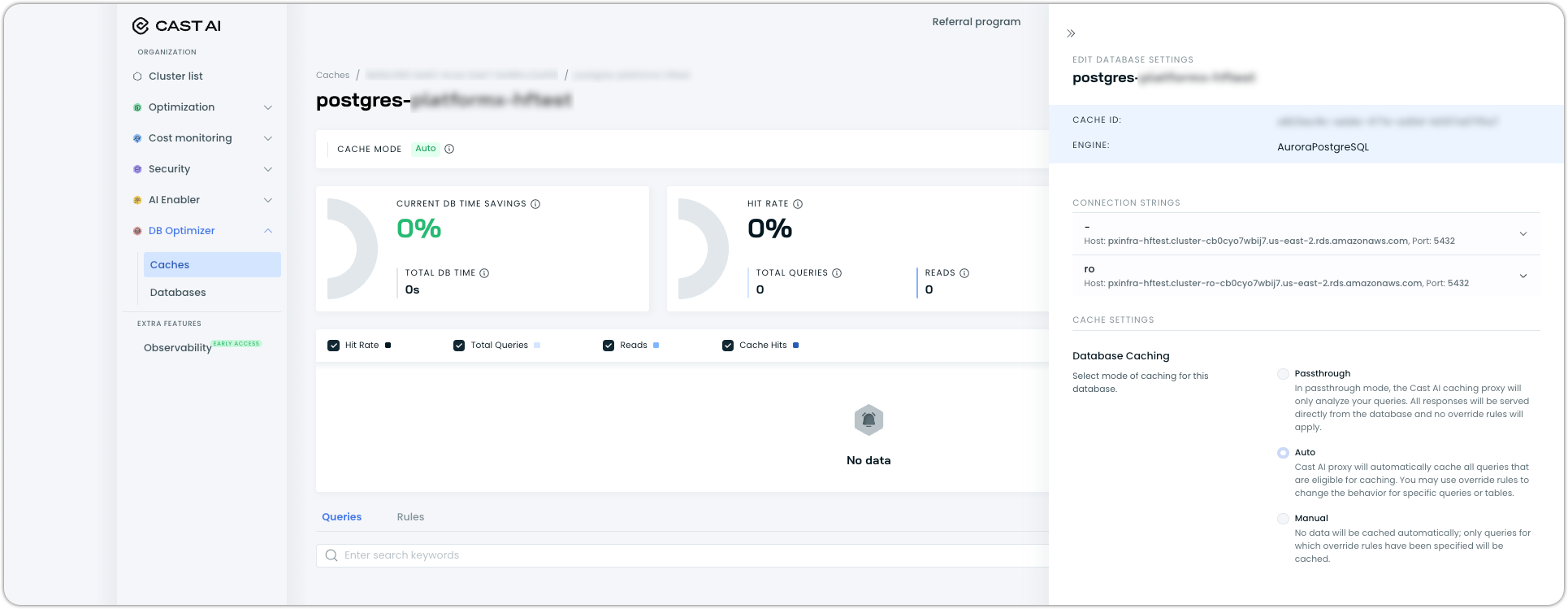Open the Caches sidebar item

(x=212, y=265)
